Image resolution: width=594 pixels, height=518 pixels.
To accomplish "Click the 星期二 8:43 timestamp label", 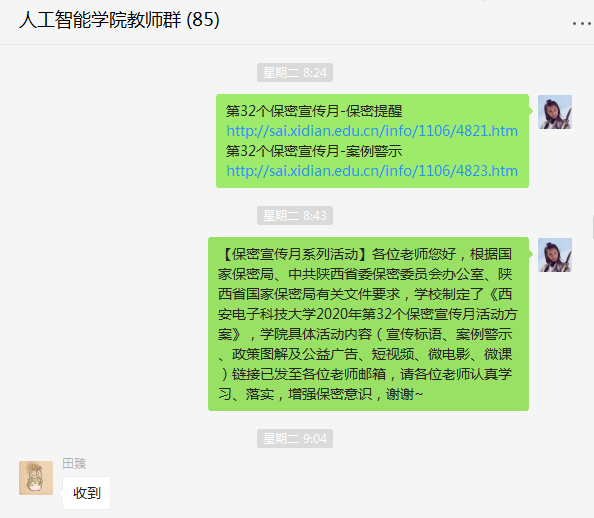I will pos(295,216).
